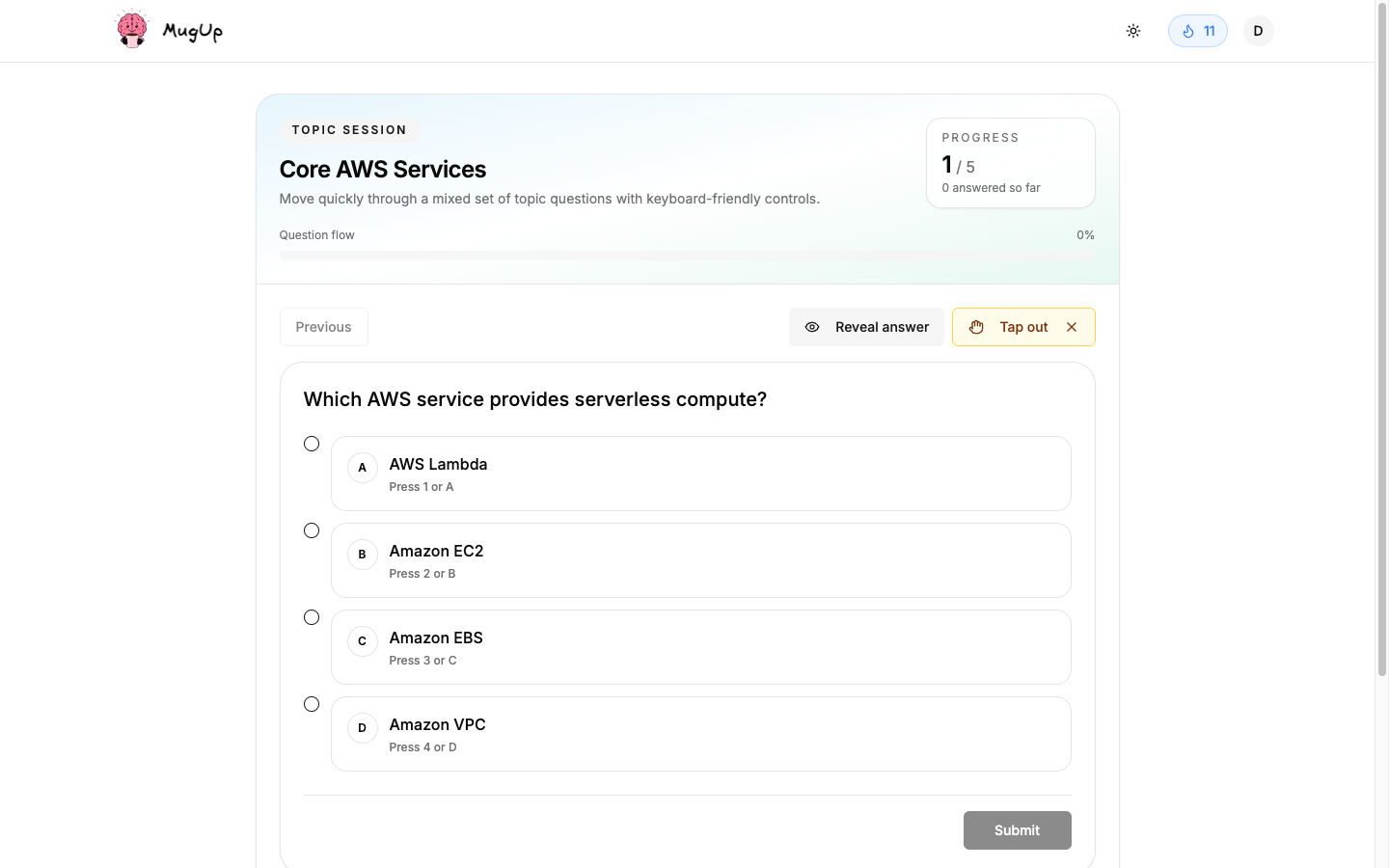This screenshot has width=1389, height=868.
Task: Submit the selected answer
Action: [1018, 830]
